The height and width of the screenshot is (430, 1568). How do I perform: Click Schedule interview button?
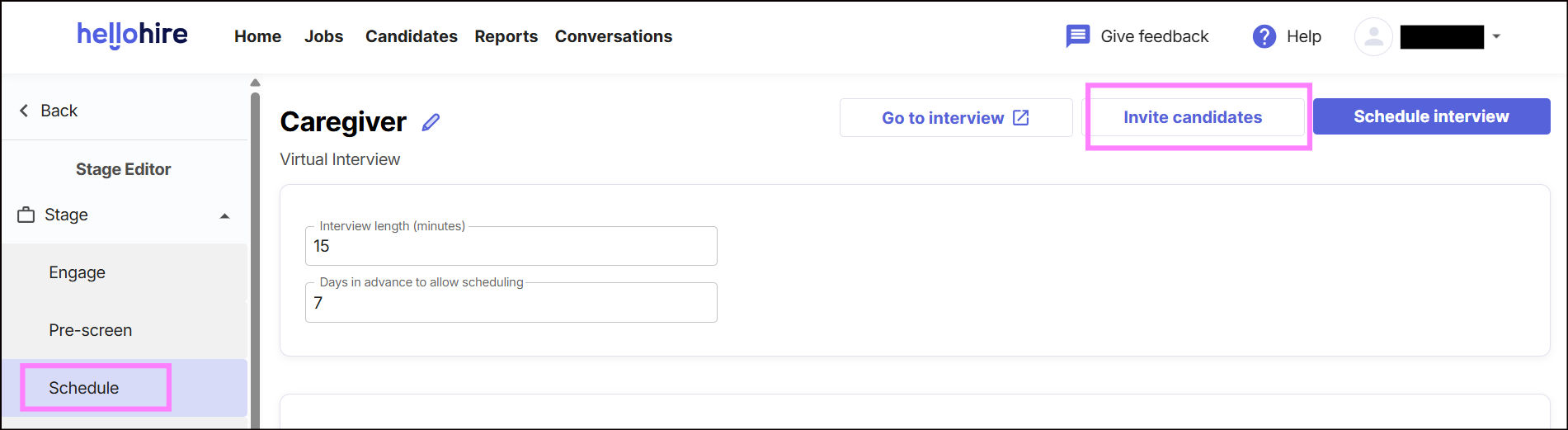[x=1431, y=116]
